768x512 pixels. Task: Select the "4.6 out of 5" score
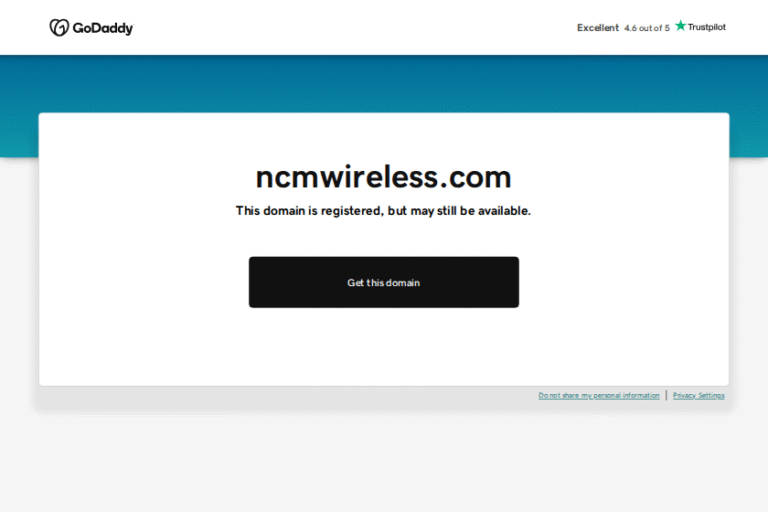tap(647, 28)
